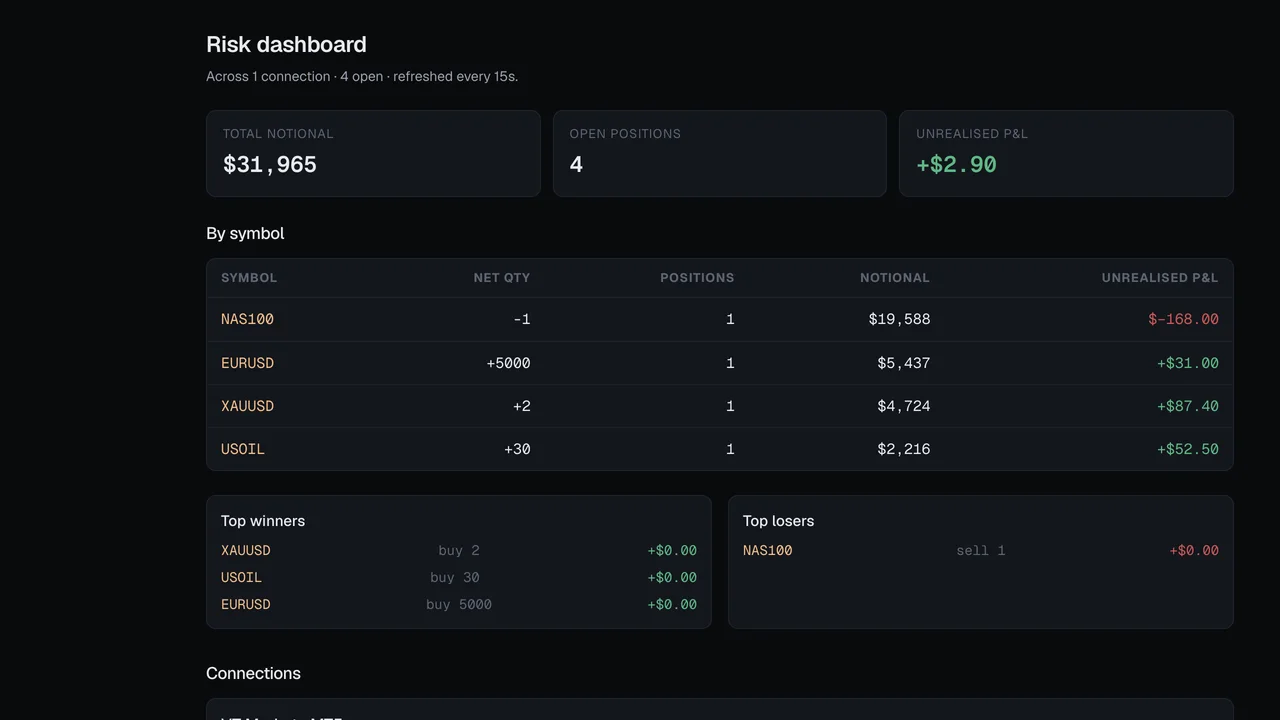This screenshot has width=1280, height=720.
Task: Click XAUUSD in Top winners
Action: pos(246,550)
